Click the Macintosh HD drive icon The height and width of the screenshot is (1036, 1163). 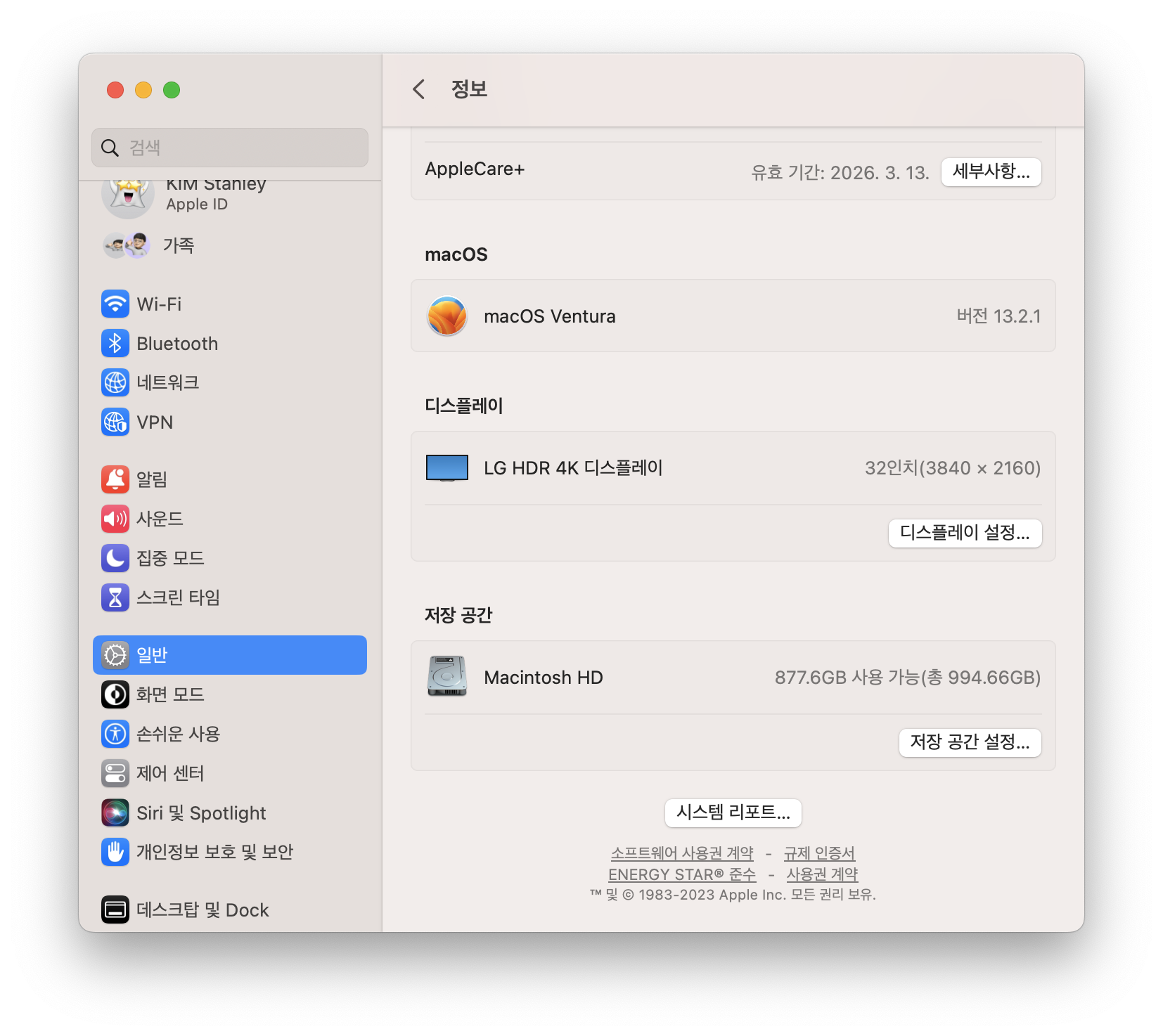(x=447, y=676)
